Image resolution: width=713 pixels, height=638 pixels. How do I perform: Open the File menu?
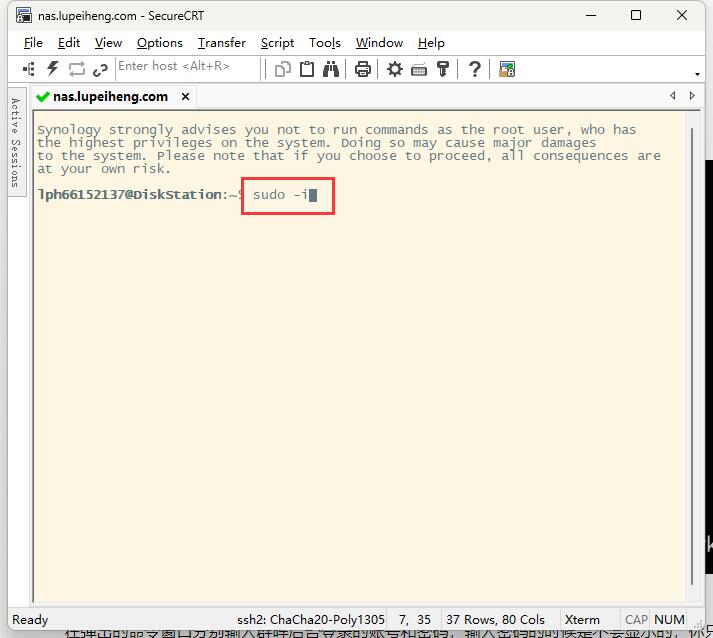coord(33,43)
